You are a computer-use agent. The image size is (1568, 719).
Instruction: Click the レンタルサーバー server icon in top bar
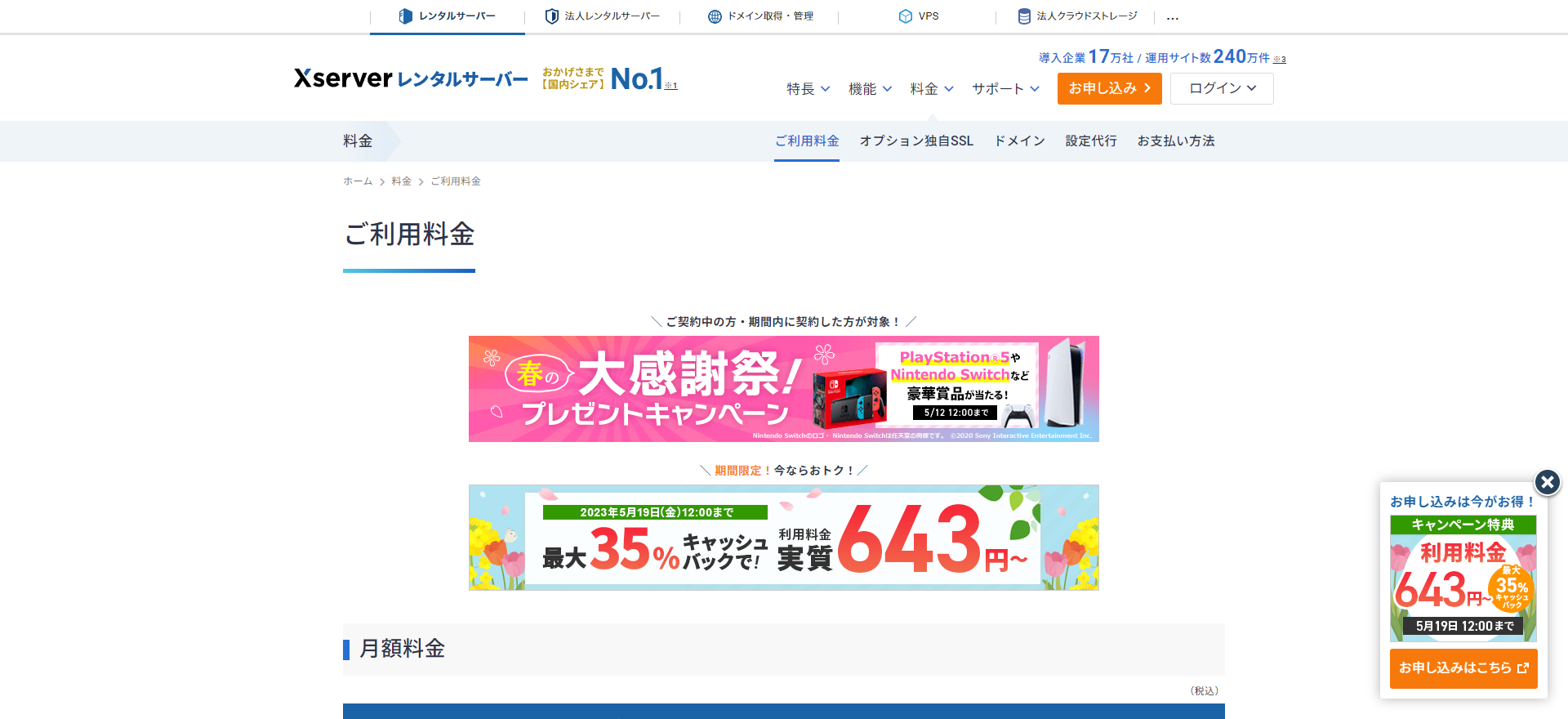click(x=405, y=16)
